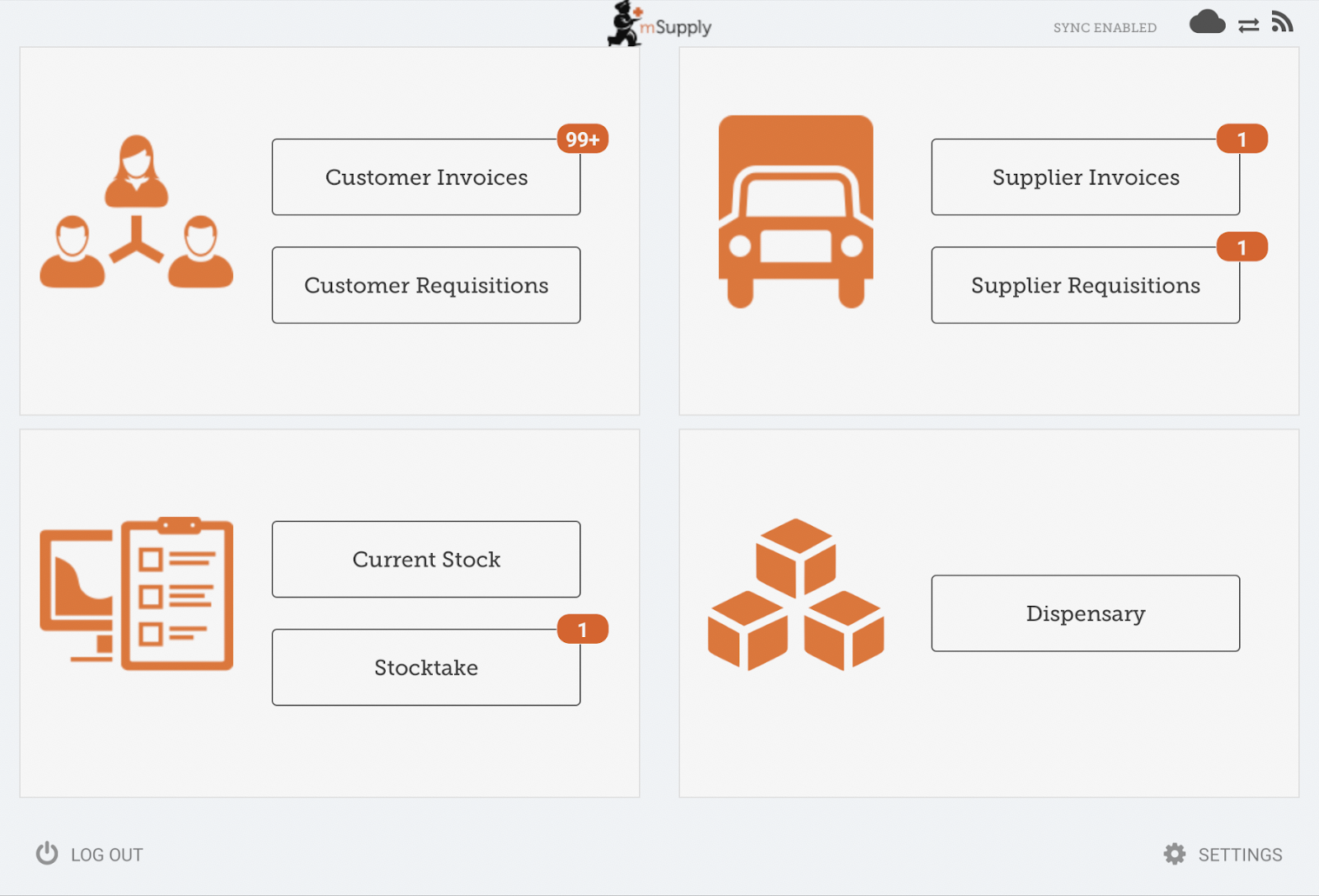Click the orange supplier truck icon

coord(796,211)
